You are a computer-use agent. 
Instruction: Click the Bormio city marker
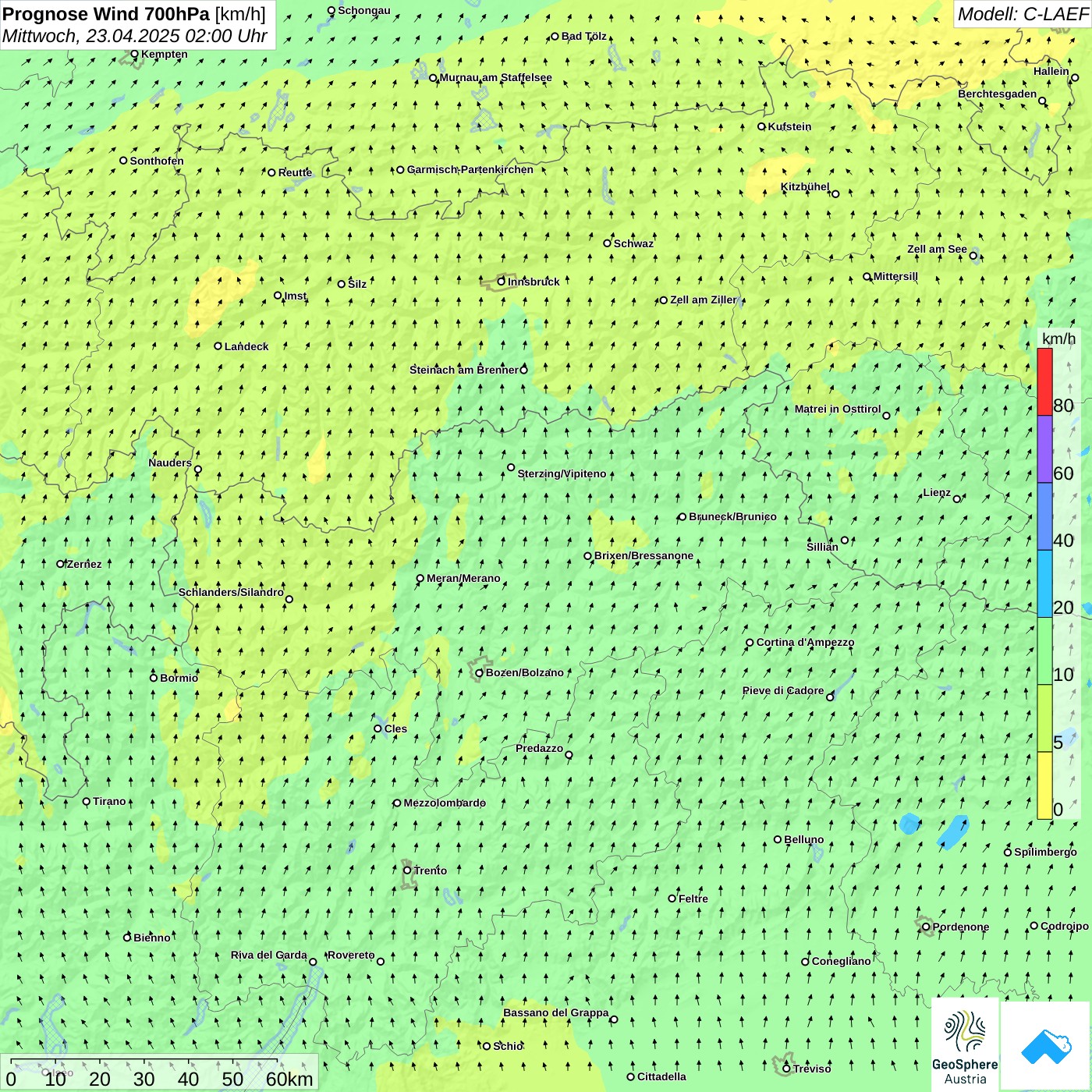pyautogui.click(x=154, y=677)
